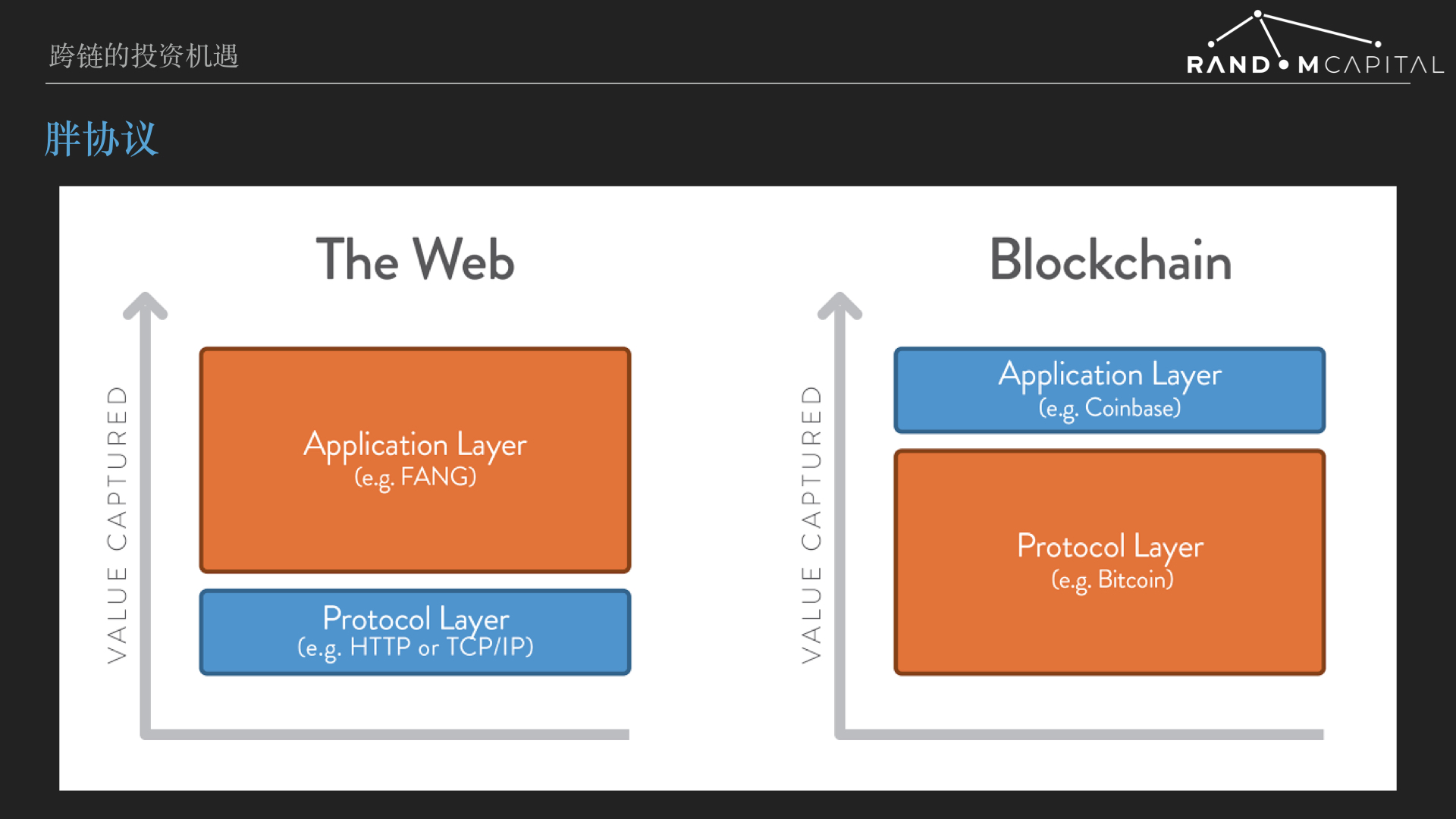This screenshot has height=819, width=1456.
Task: Click the heading 'The Web'
Action: point(415,259)
